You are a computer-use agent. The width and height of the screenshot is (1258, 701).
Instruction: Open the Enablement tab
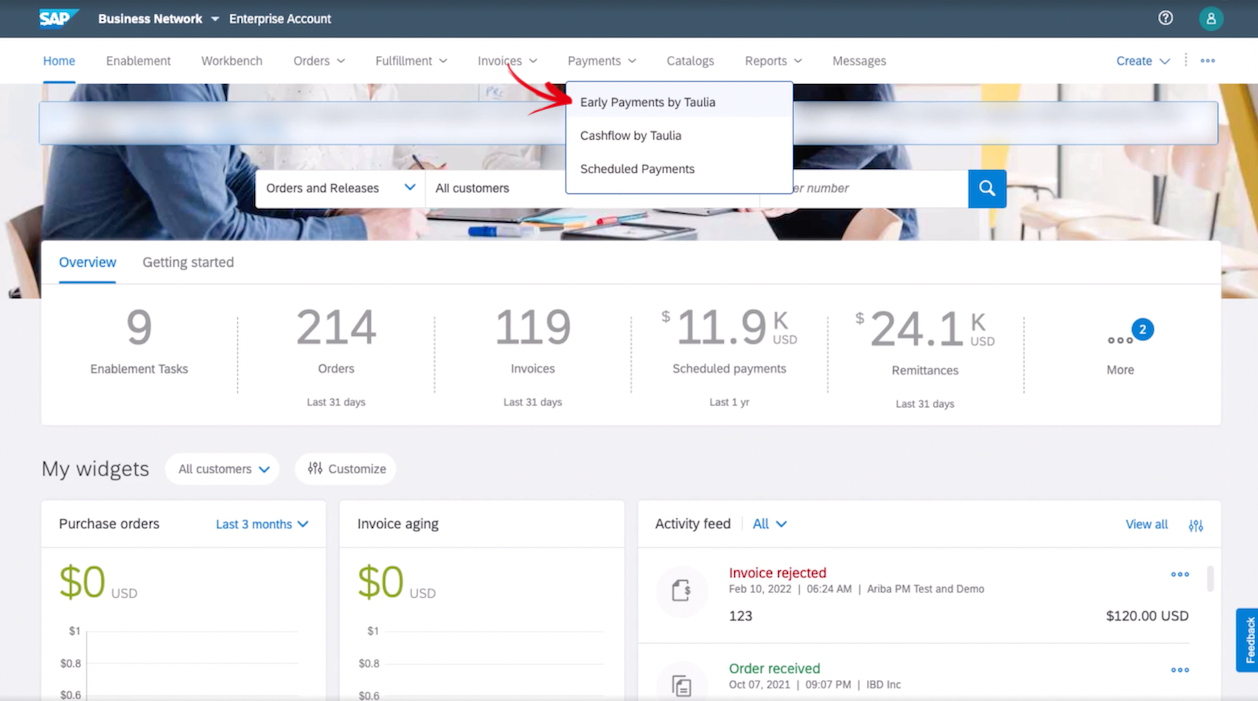(x=138, y=61)
